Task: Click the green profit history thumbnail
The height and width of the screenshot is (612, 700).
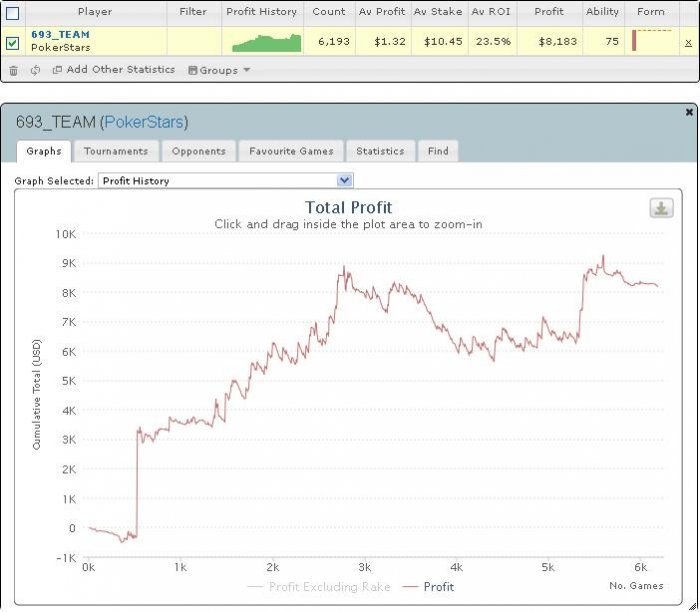Action: point(267,43)
